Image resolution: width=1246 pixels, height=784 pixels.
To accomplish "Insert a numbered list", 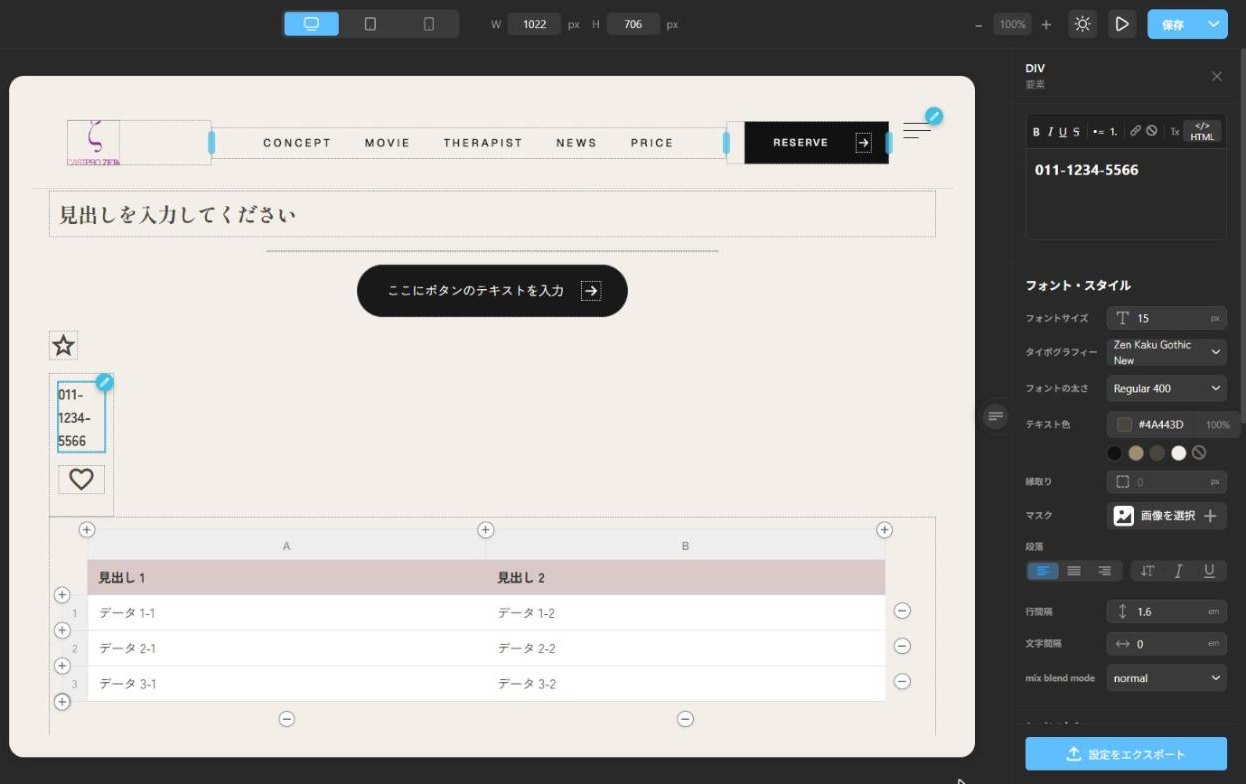I will (x=1113, y=132).
